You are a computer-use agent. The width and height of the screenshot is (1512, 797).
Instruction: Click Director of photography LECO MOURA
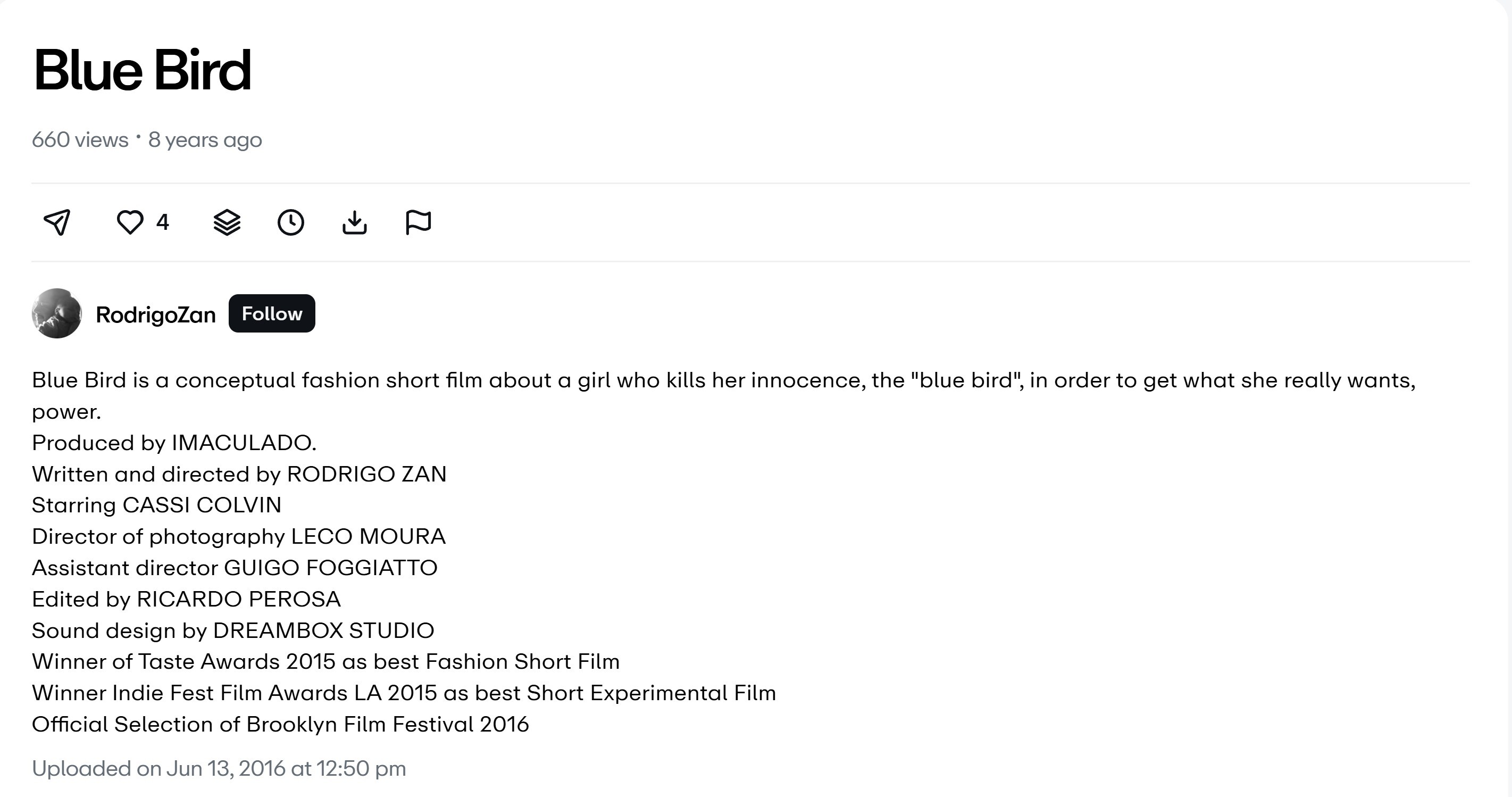239,536
